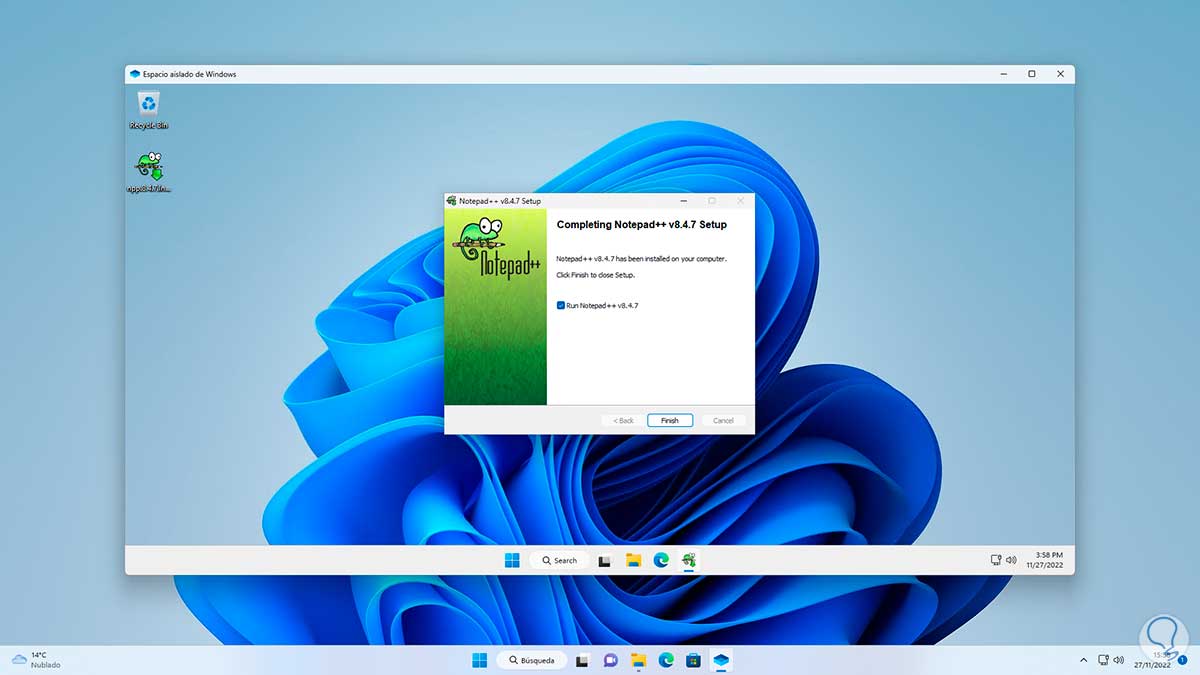This screenshot has height=675, width=1200.
Task: Click the Windows Sandbox title bar icon
Action: (135, 74)
